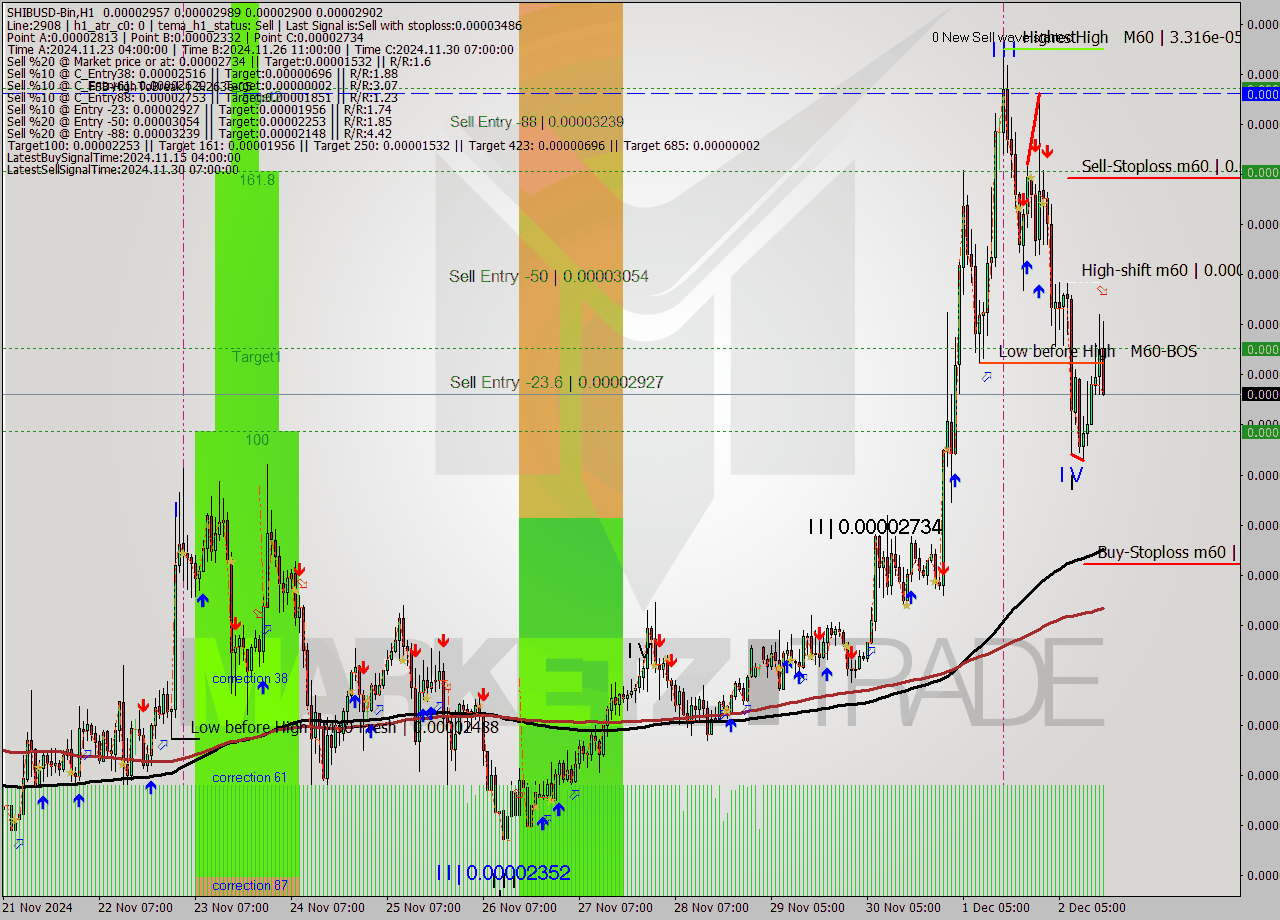Click the '27 Nov 07:00' time axis label
1280x920 pixels.
tap(615, 908)
